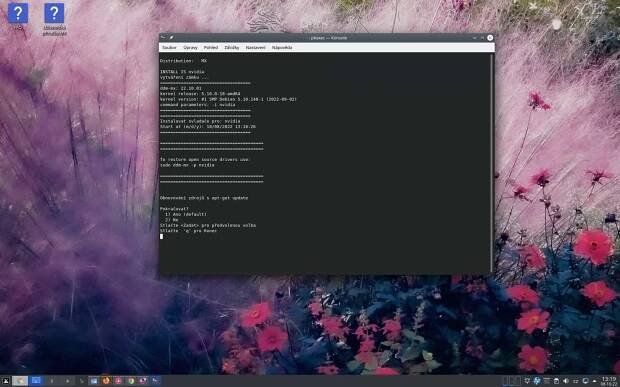This screenshot has width=620, height=387.
Task: Click the 'sudo ddm-mx -p nvidia' line
Action: pyautogui.click(x=187, y=165)
